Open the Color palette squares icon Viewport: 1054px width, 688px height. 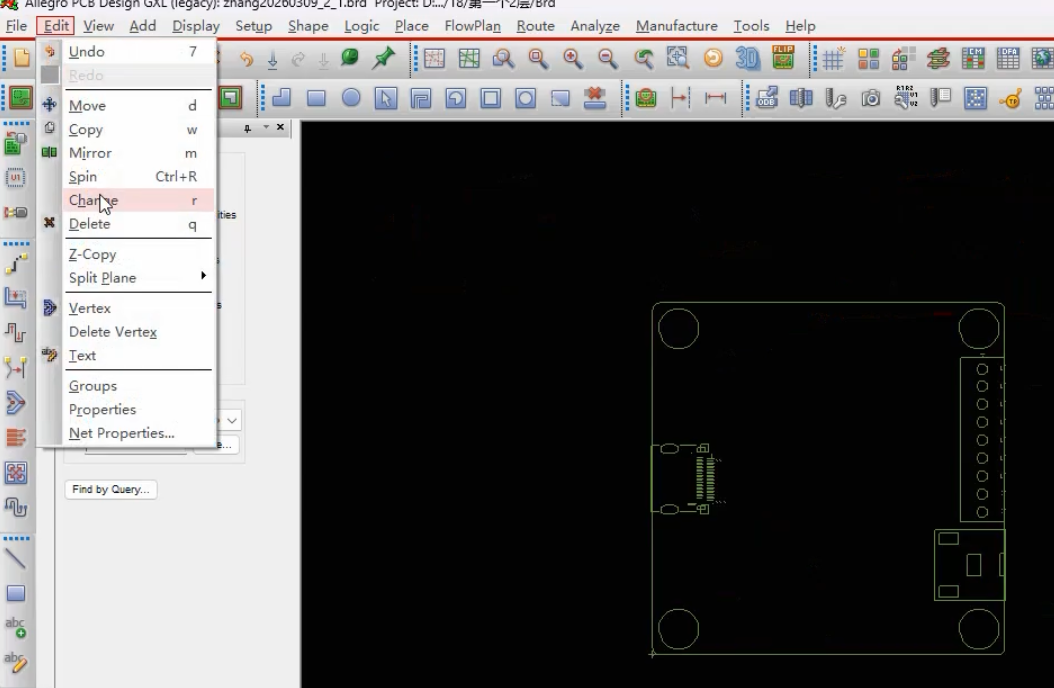868,59
